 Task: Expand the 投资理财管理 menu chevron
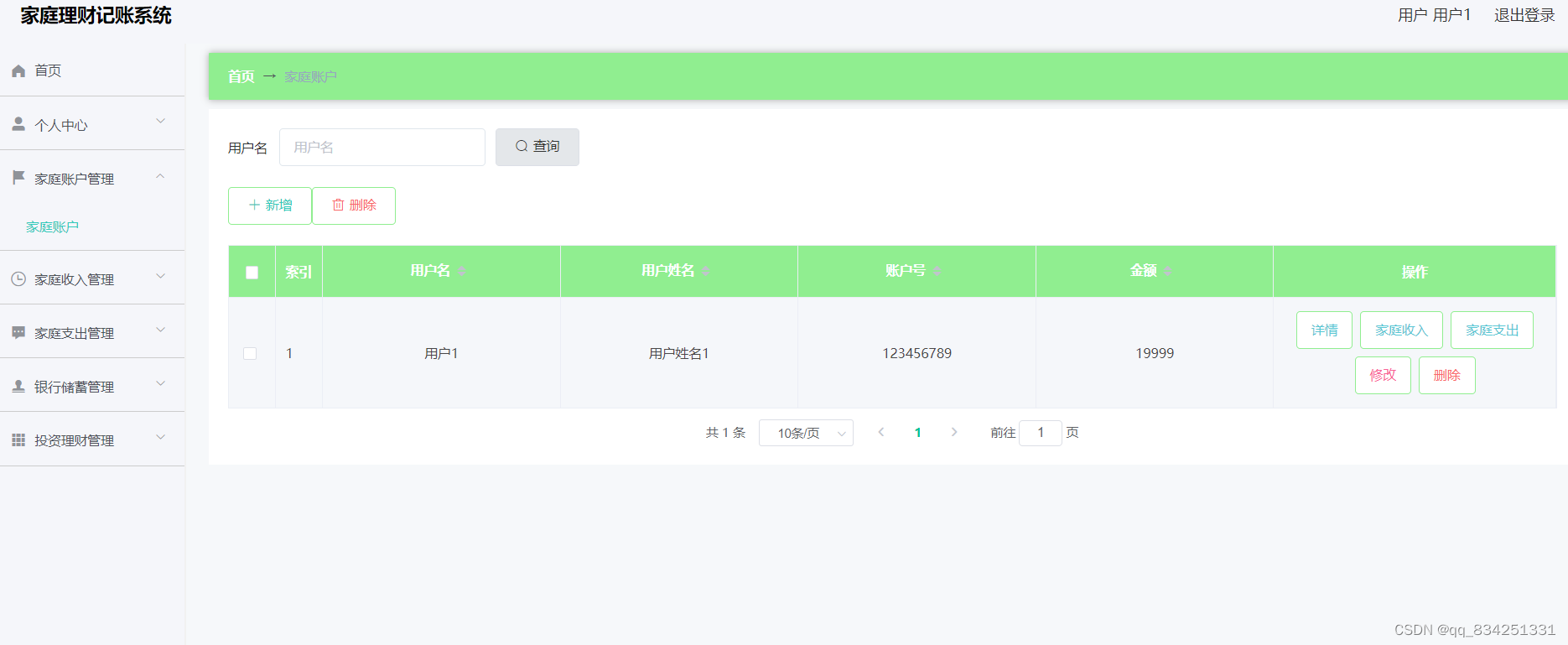point(161,437)
